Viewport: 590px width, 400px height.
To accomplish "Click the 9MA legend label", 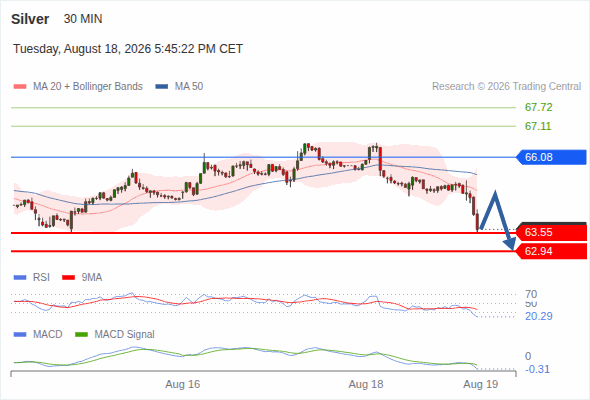I will click(x=92, y=278).
